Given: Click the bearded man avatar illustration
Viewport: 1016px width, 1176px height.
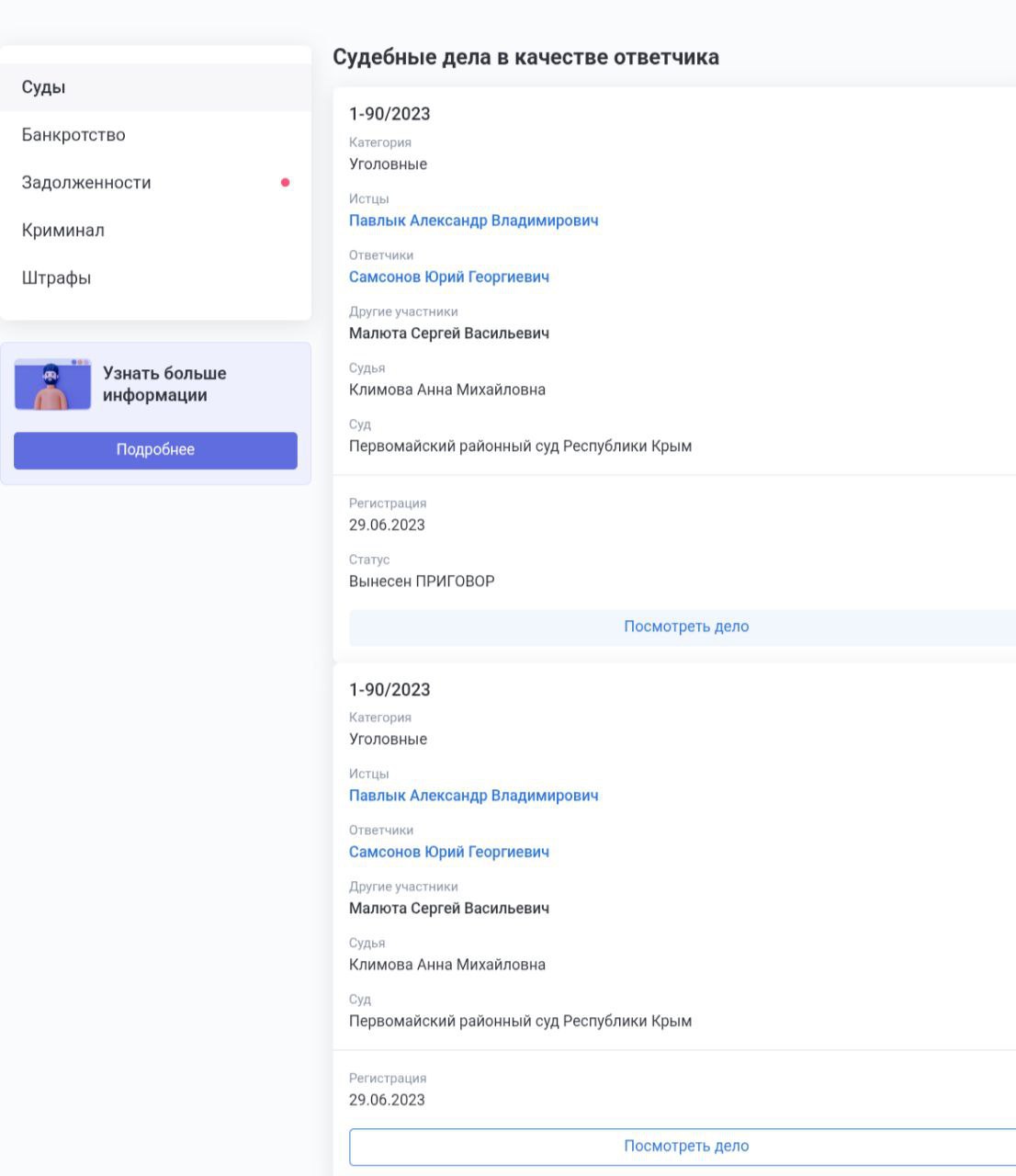Looking at the screenshot, I should pyautogui.click(x=52, y=384).
